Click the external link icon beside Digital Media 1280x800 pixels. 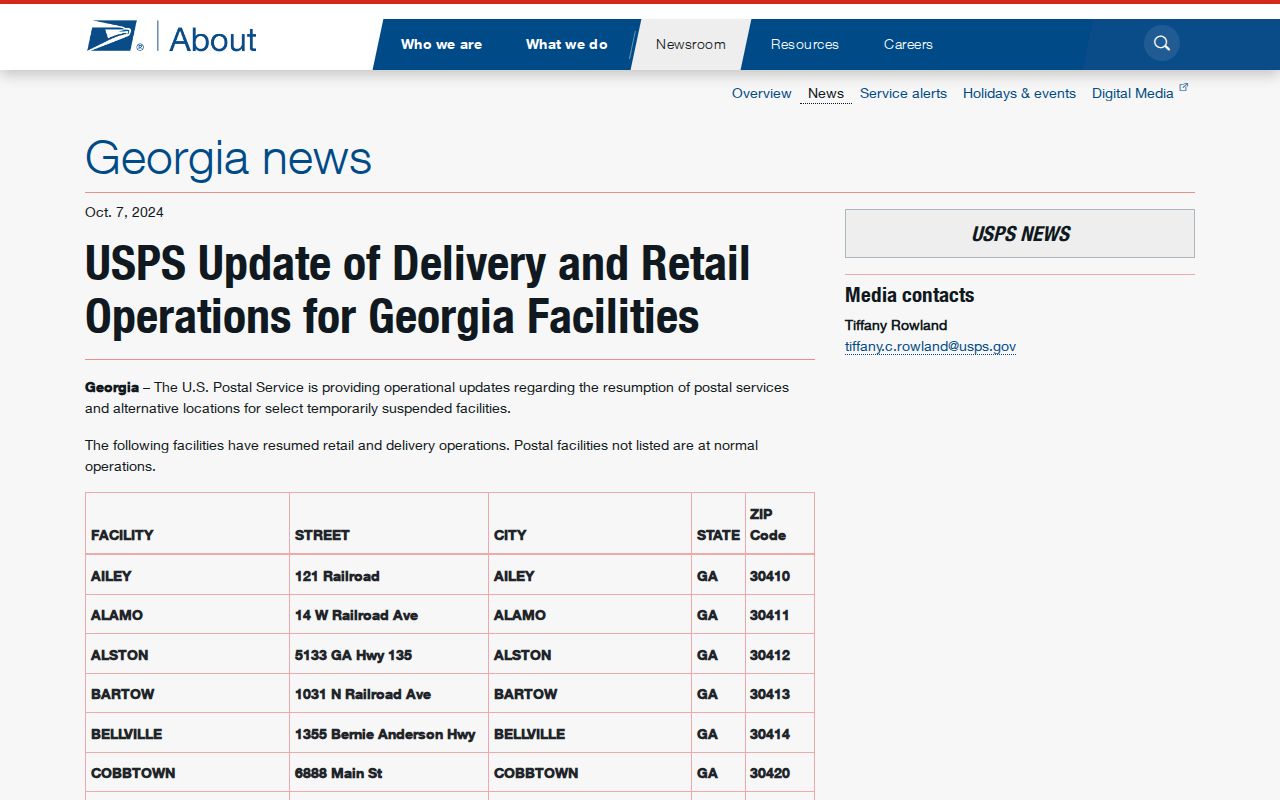(1184, 88)
